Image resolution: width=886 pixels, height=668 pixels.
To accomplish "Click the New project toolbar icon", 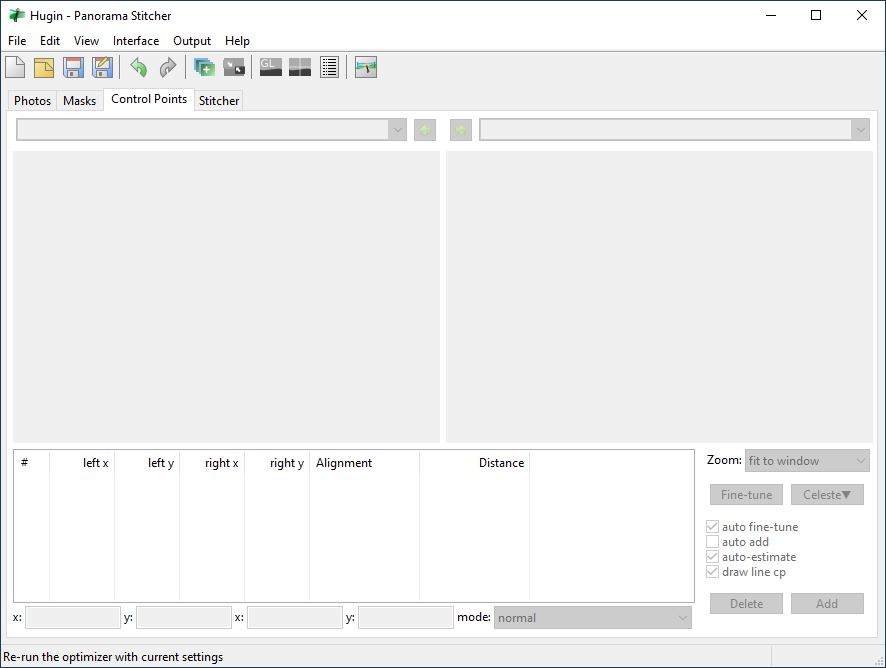I will tap(15, 67).
